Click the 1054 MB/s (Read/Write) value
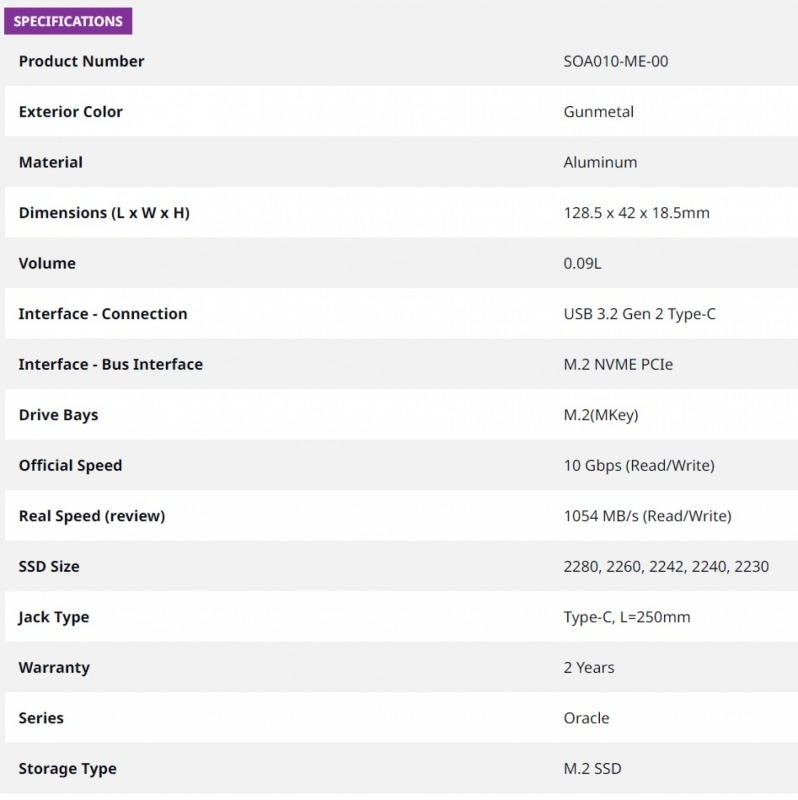Screen dimensions: 798x800 pos(647,516)
